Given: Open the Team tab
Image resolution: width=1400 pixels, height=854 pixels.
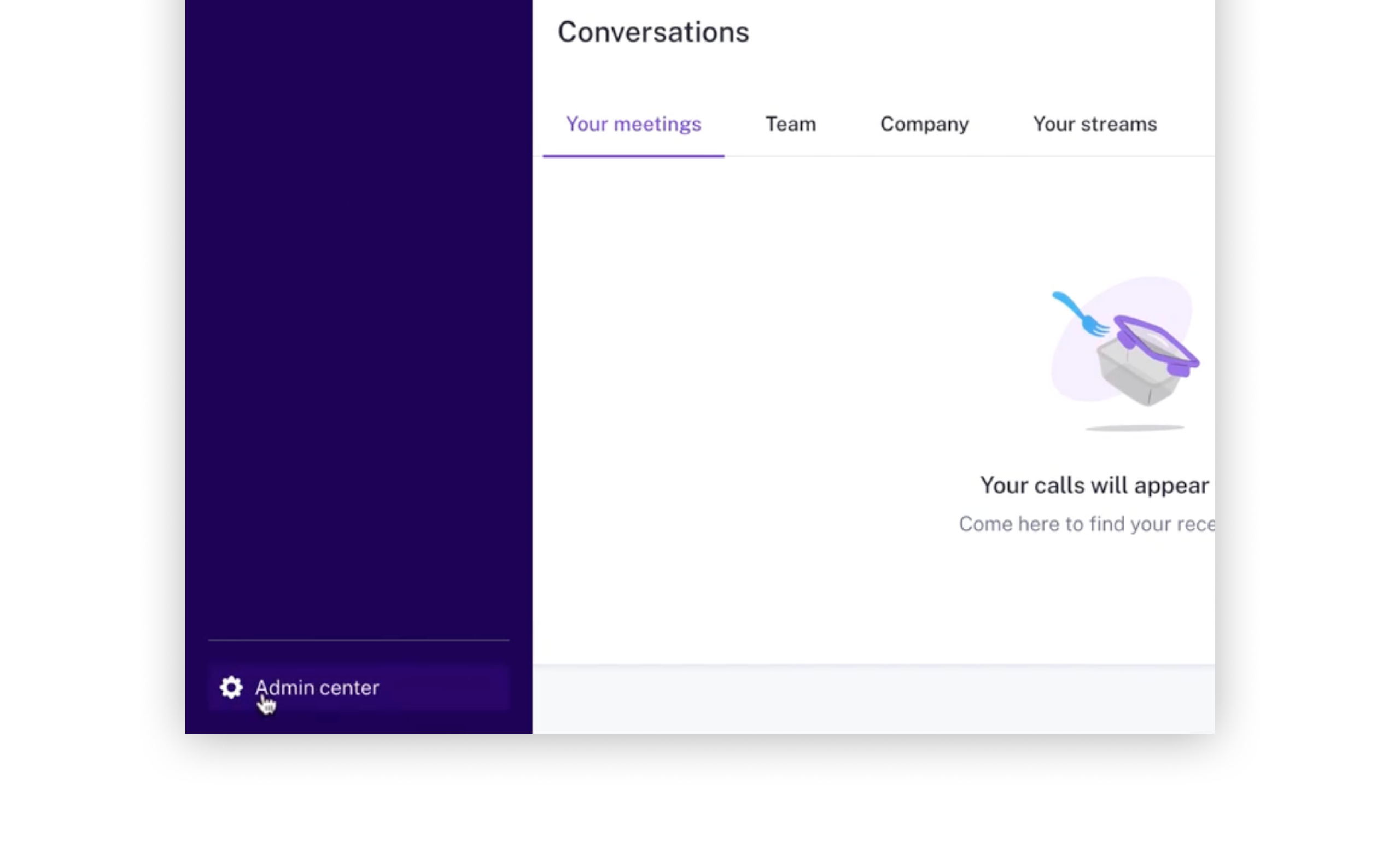Looking at the screenshot, I should (x=790, y=124).
